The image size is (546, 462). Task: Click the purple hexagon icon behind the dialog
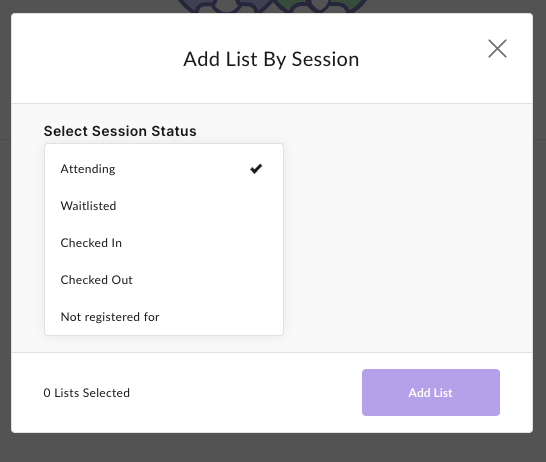tap(223, 6)
